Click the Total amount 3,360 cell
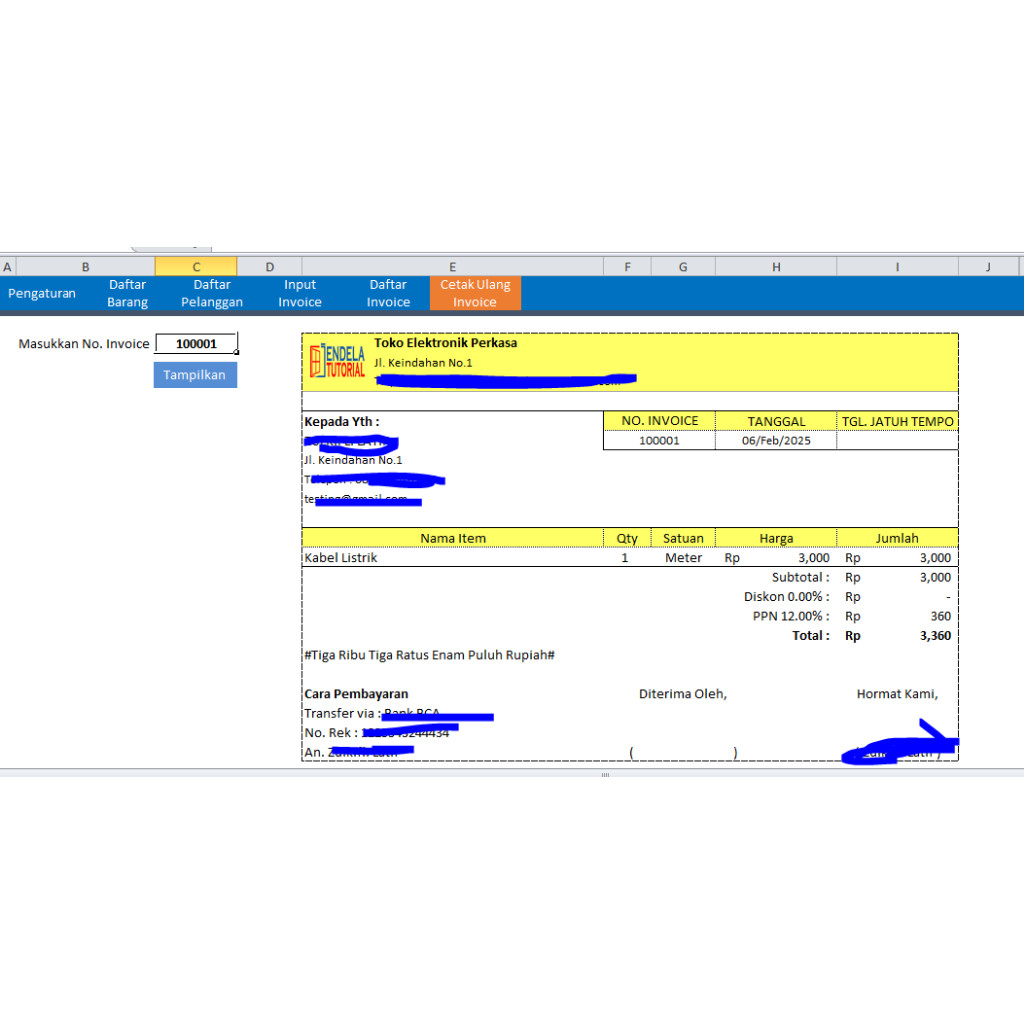The height and width of the screenshot is (1024, 1024). pyautogui.click(x=935, y=635)
